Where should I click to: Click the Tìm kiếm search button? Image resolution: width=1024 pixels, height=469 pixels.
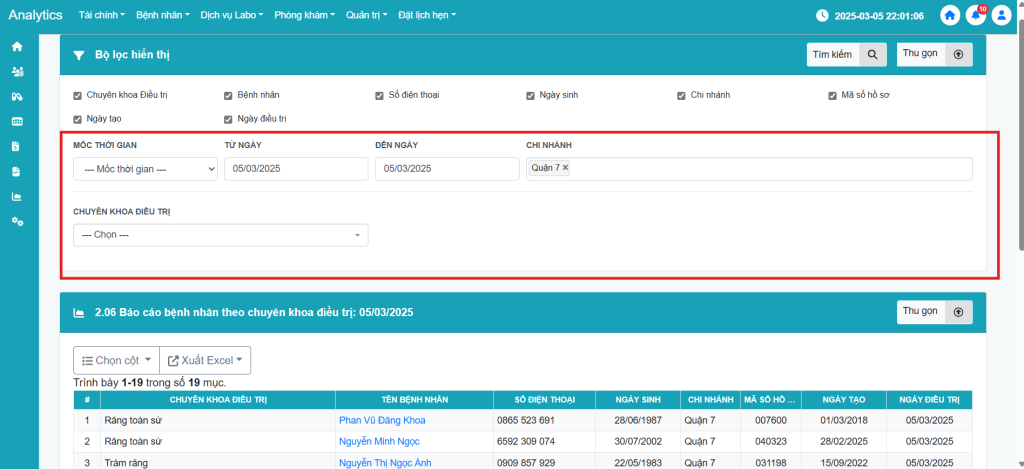tap(846, 54)
